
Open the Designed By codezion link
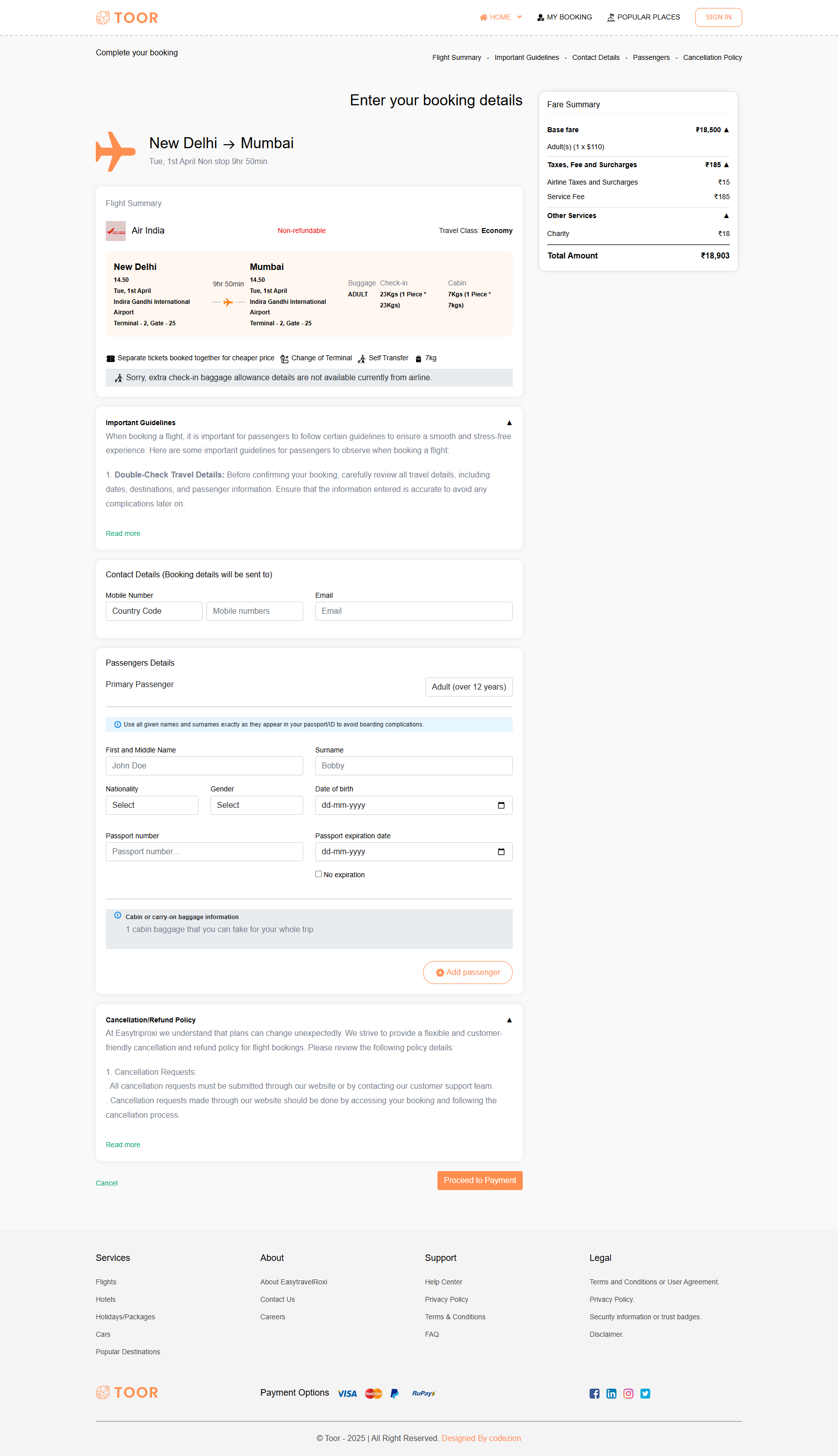[x=481, y=1438]
